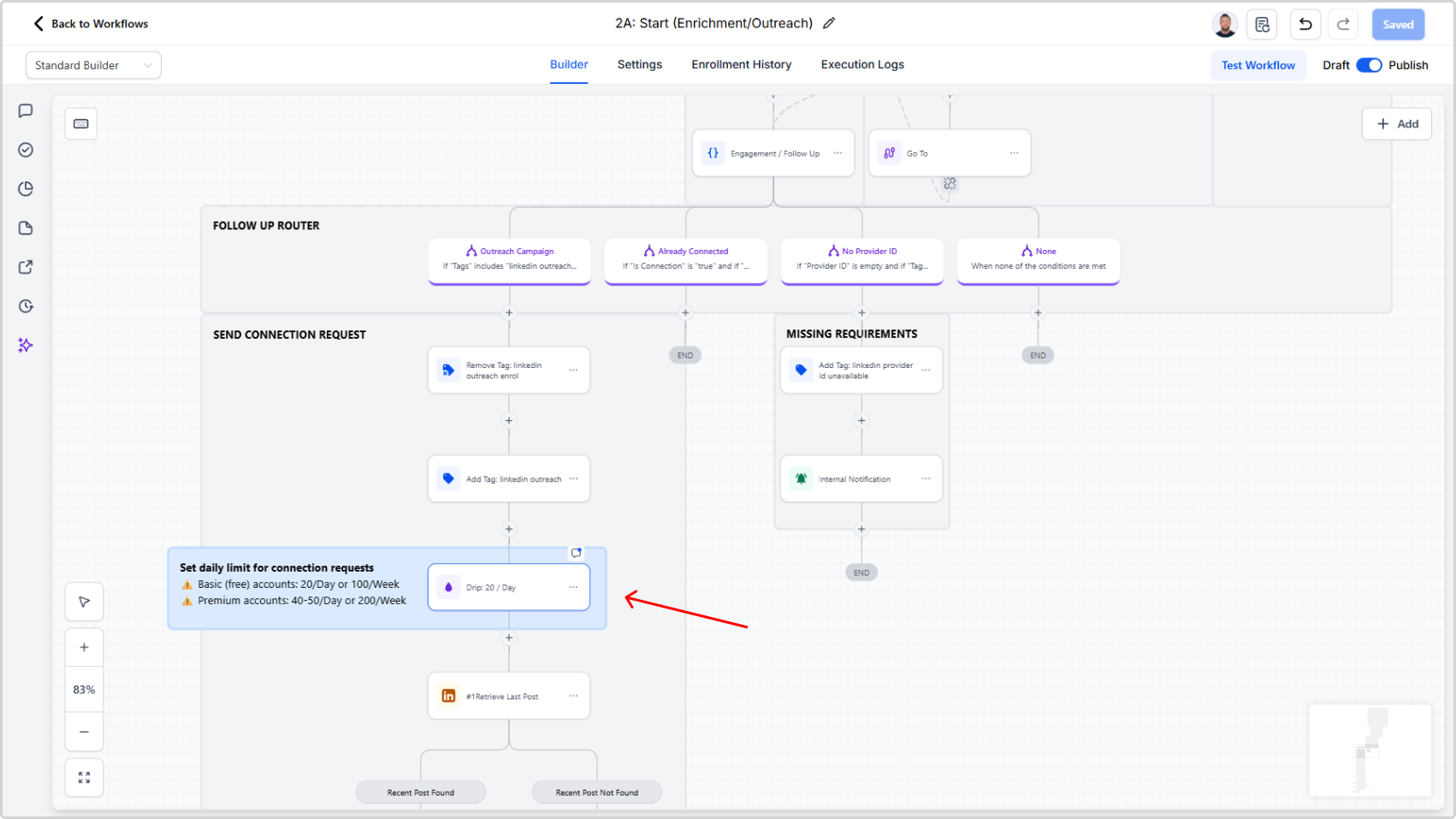1456x819 pixels.
Task: Click the fullscreen fit-to-view icon
Action: point(84,777)
